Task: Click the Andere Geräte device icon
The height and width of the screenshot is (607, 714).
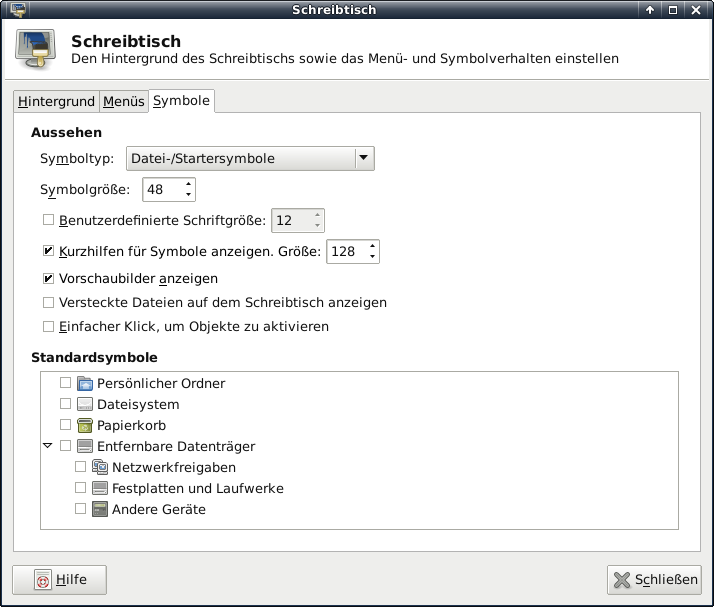Action: pyautogui.click(x=100, y=509)
